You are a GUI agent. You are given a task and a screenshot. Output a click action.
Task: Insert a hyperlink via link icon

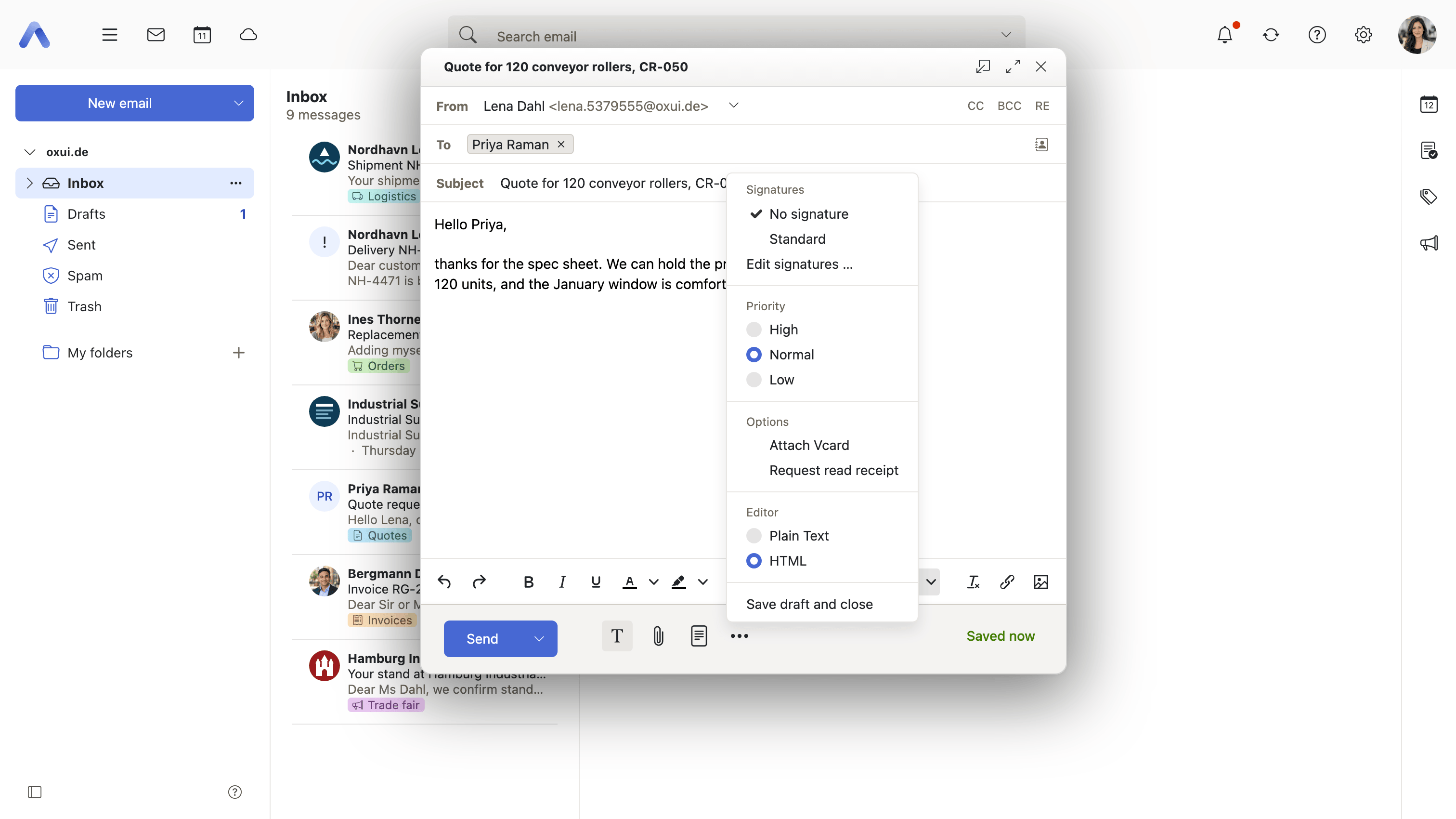[x=1007, y=582]
